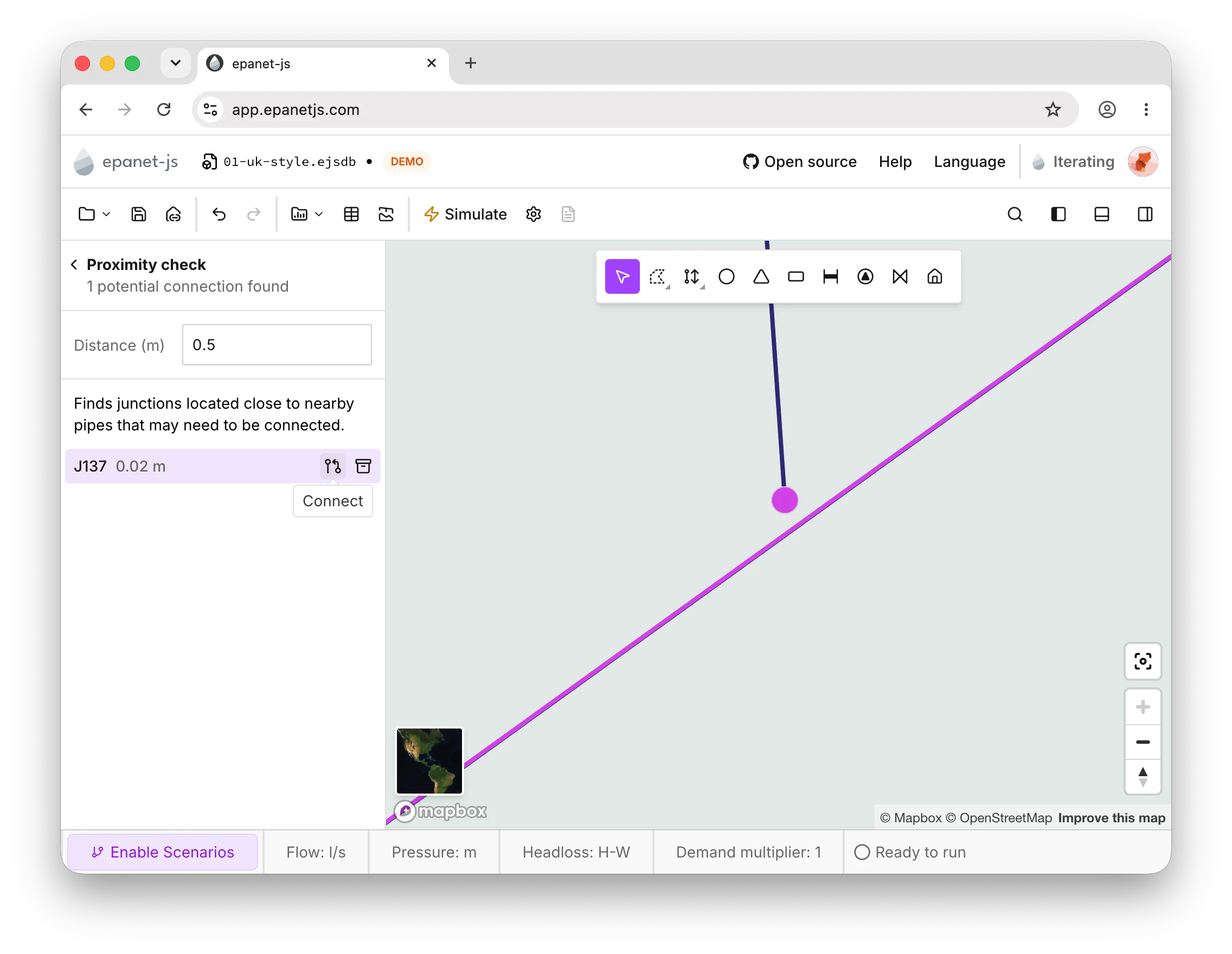
Task: Select the valve tool icon
Action: [x=900, y=277]
